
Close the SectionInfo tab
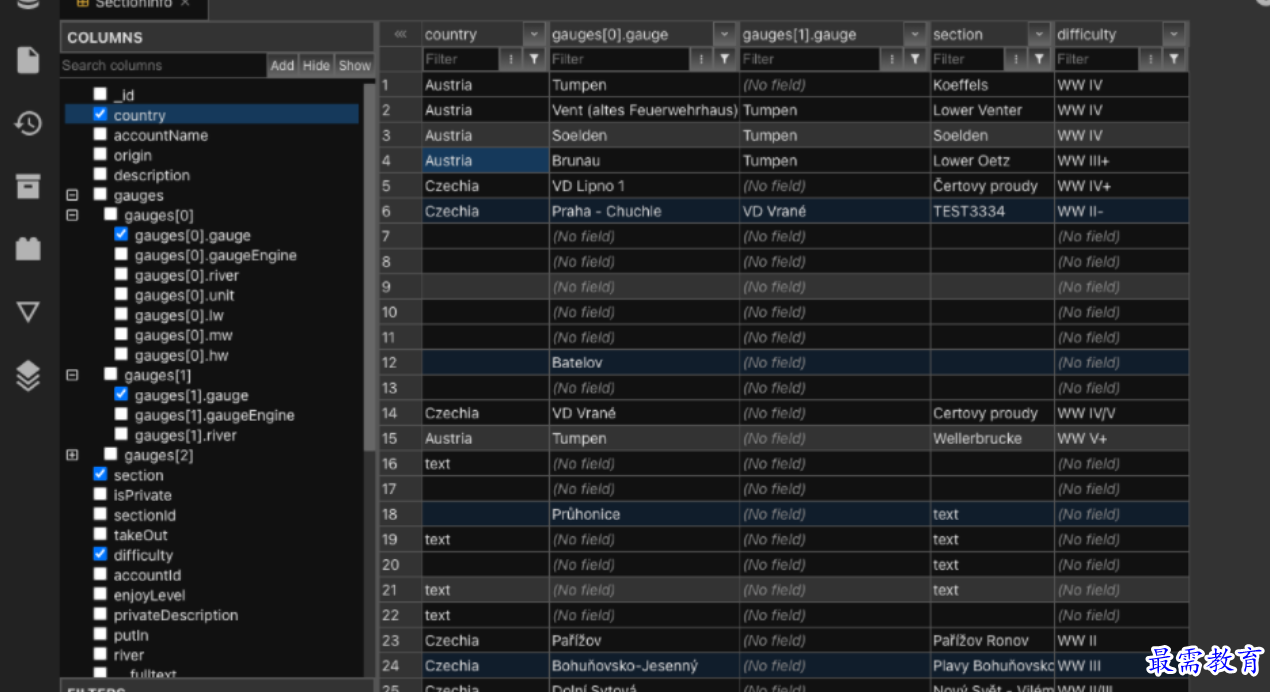[x=186, y=4]
